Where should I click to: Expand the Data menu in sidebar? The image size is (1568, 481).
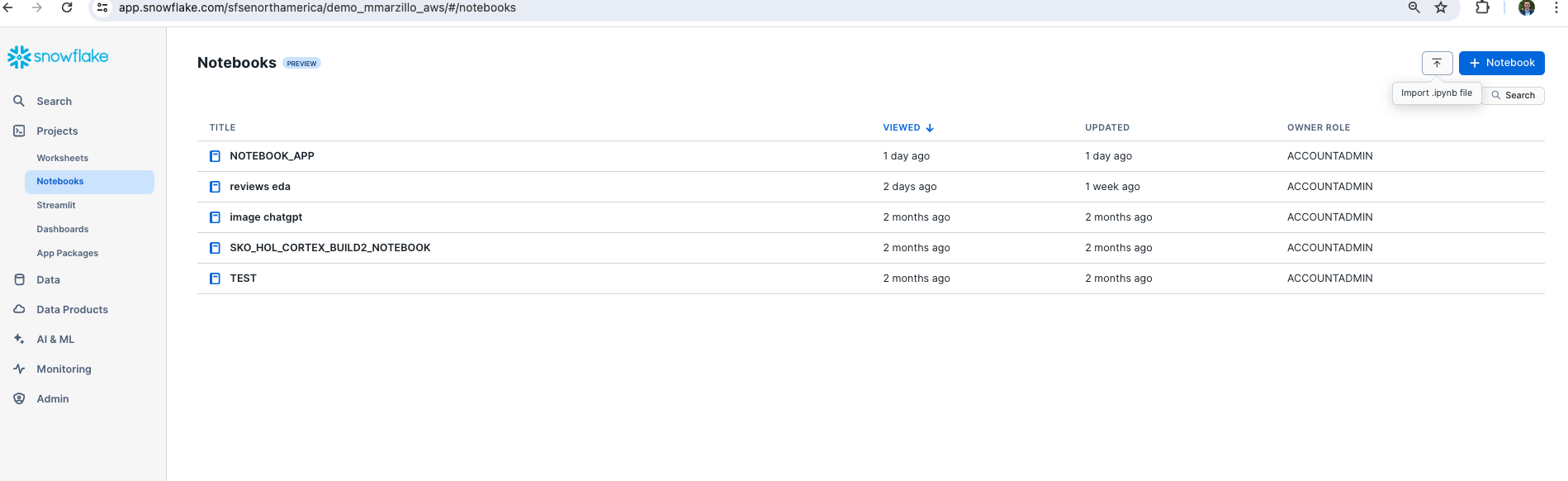(x=48, y=280)
